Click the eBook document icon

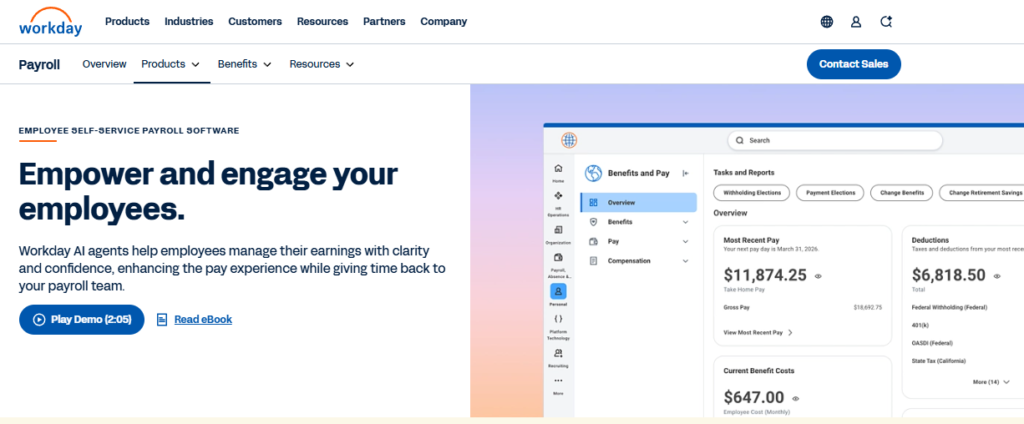(x=162, y=319)
